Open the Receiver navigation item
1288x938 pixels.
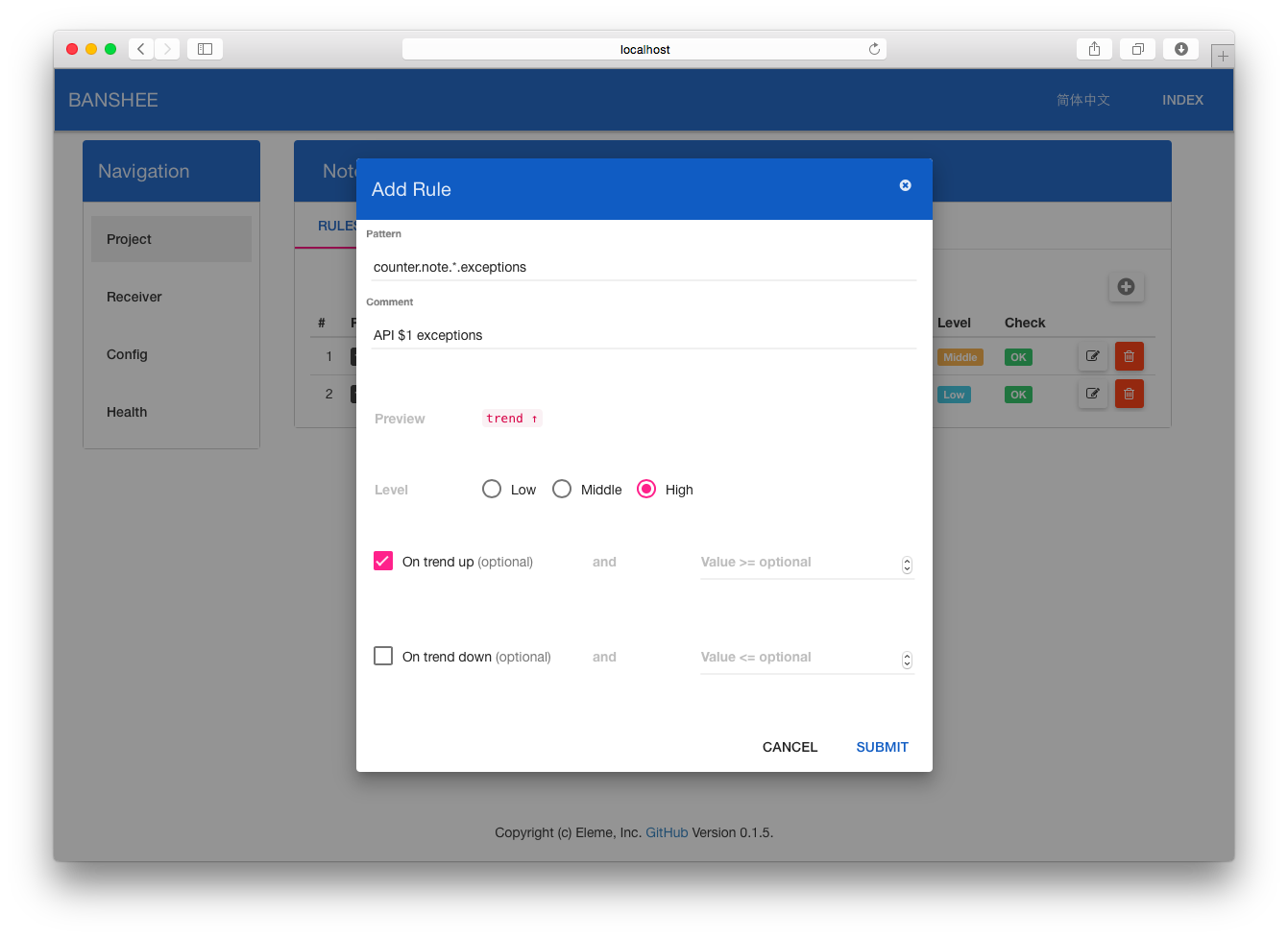[x=171, y=297]
